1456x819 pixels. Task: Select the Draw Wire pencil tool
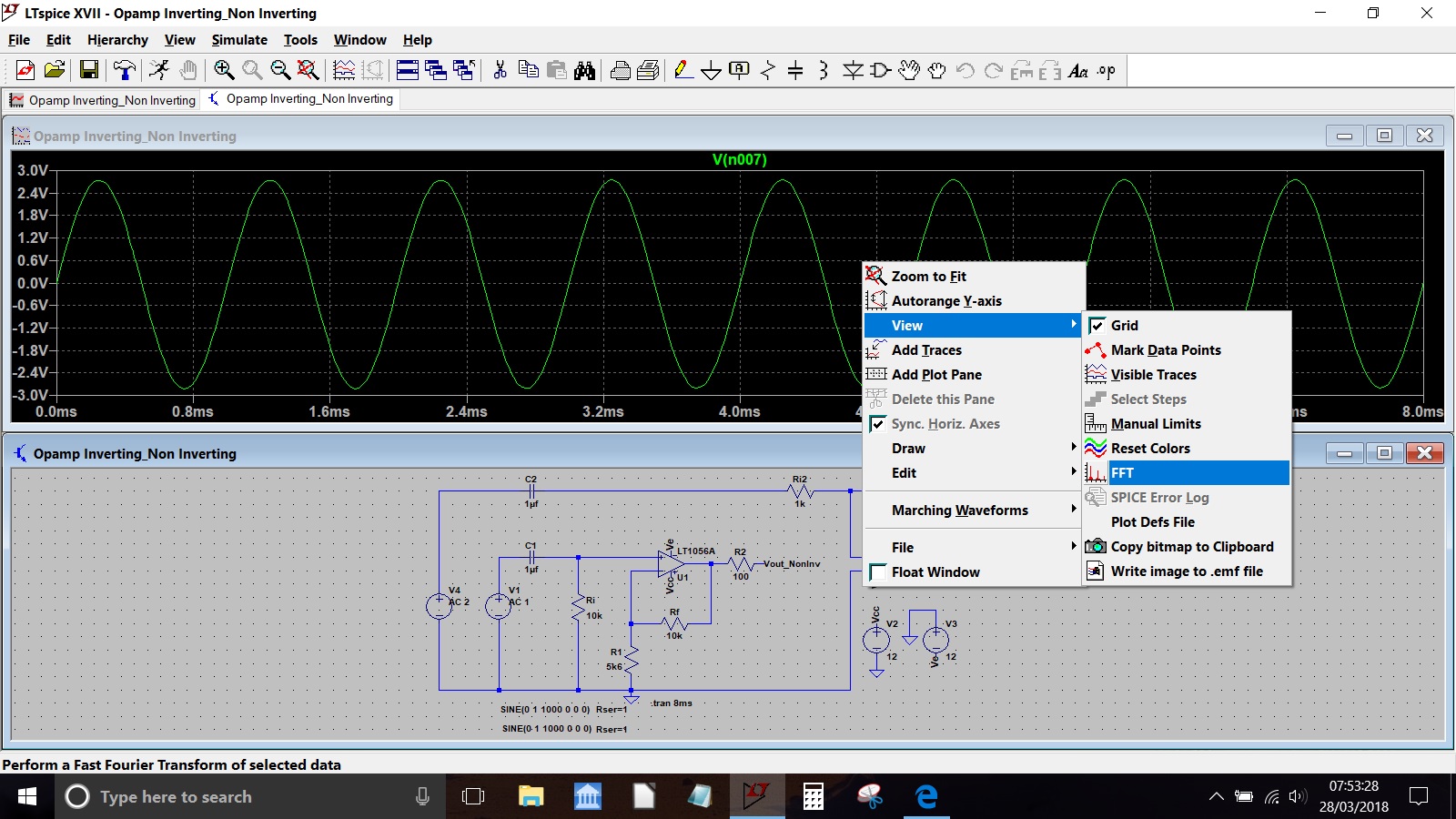pyautogui.click(x=683, y=71)
